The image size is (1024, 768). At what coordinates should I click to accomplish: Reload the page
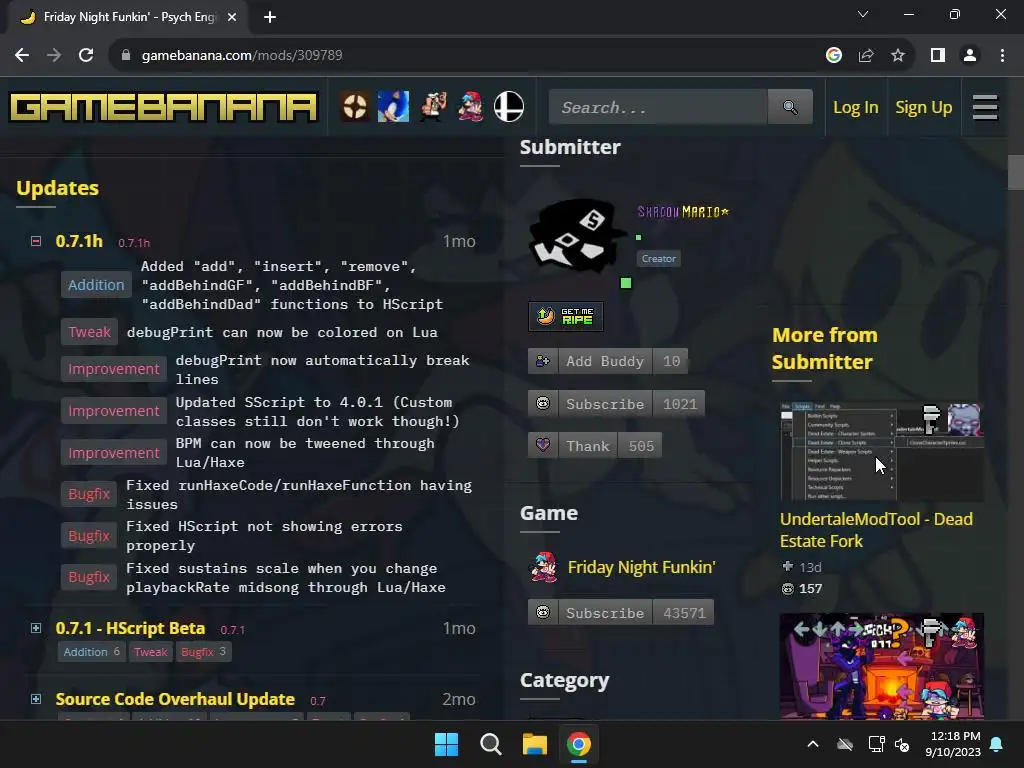click(x=86, y=55)
